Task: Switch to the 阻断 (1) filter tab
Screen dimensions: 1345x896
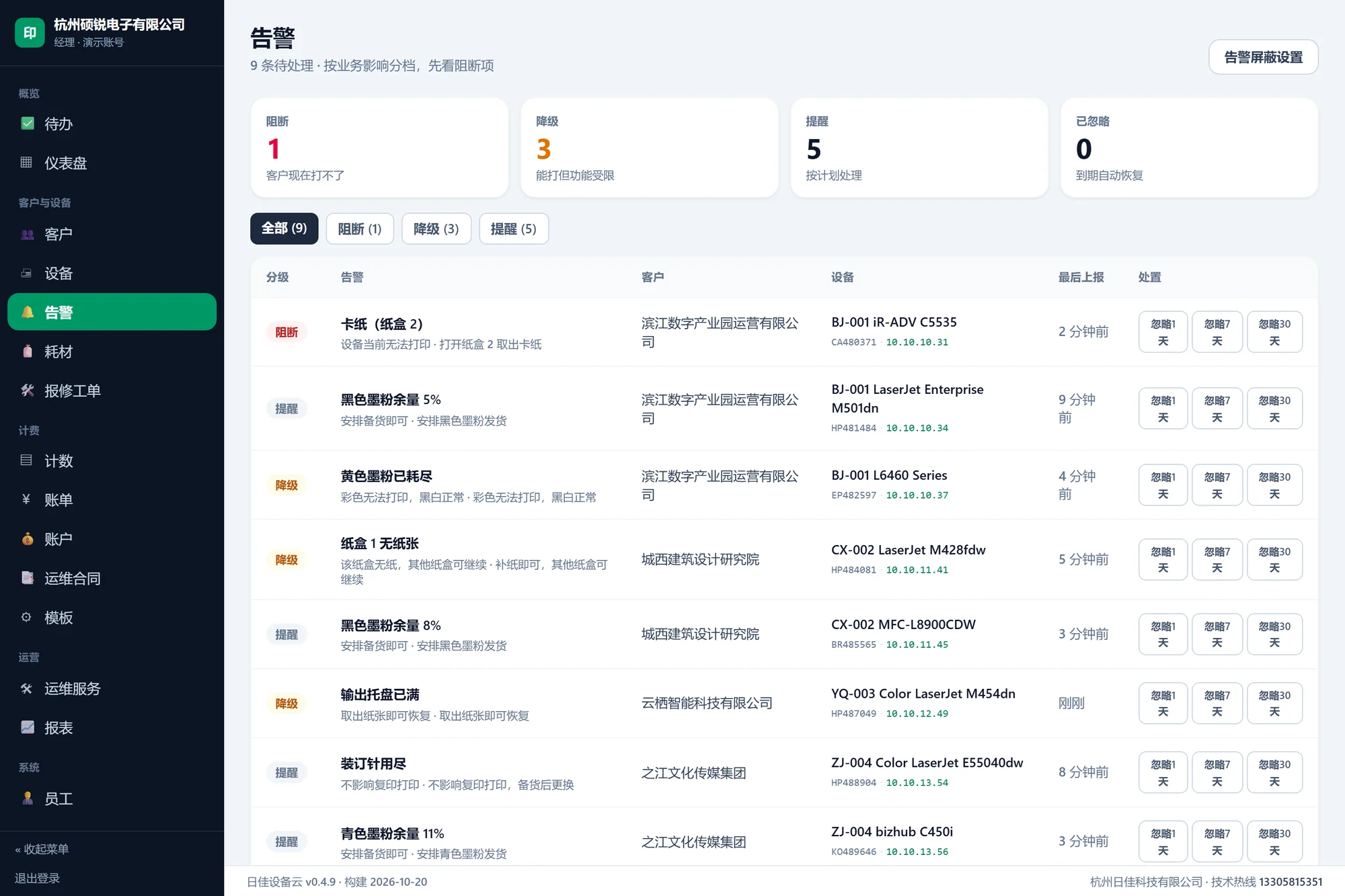Action: [360, 229]
